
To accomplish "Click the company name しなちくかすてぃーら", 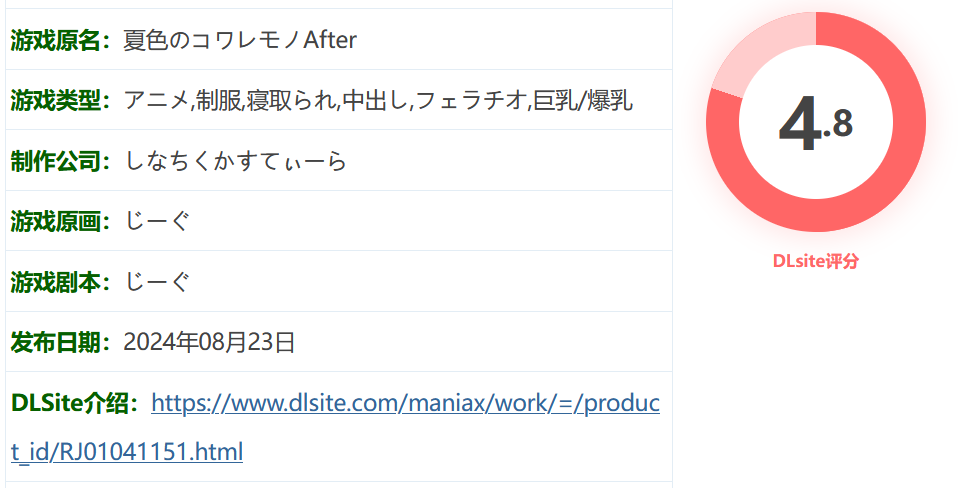I will [x=236, y=161].
